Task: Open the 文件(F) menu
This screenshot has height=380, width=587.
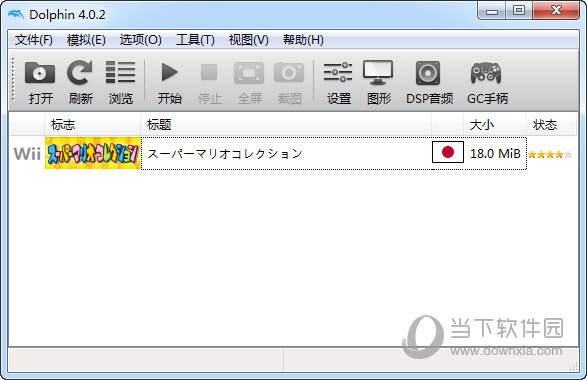Action: [34, 40]
